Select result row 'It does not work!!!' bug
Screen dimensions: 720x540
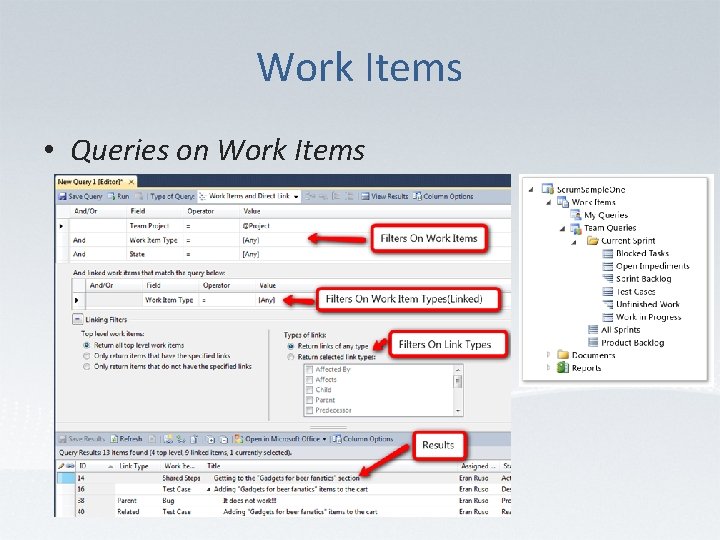(x=283, y=501)
